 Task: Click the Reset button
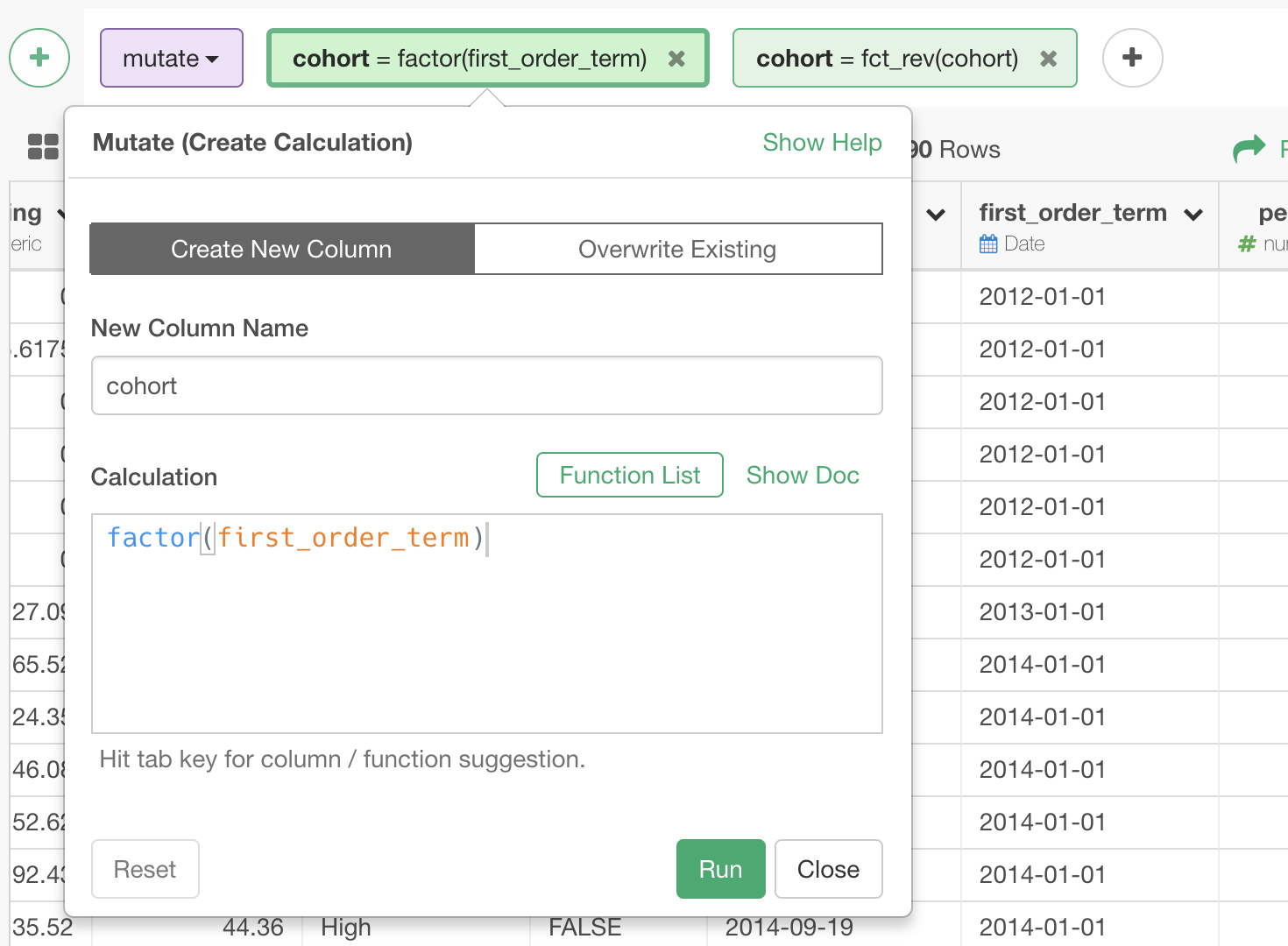click(145, 869)
